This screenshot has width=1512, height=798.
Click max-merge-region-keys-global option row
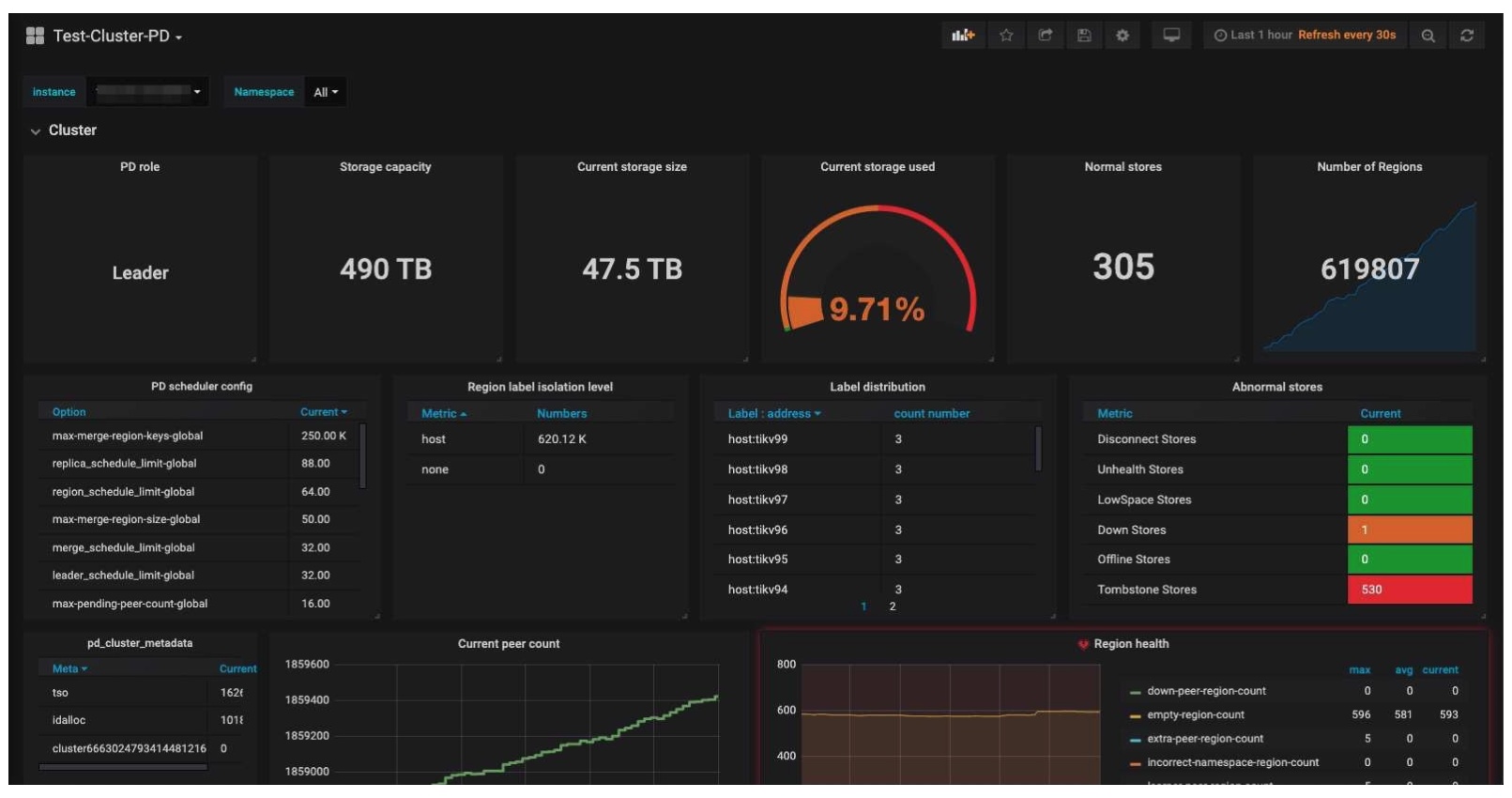point(199,436)
